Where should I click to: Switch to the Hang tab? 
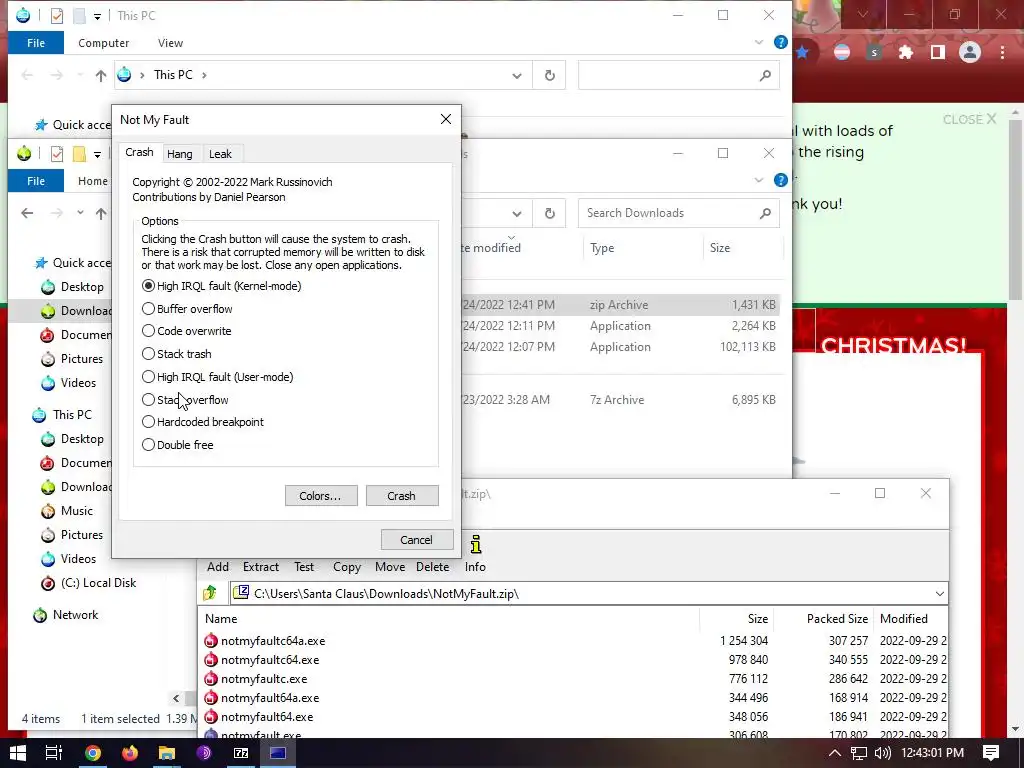click(x=180, y=154)
